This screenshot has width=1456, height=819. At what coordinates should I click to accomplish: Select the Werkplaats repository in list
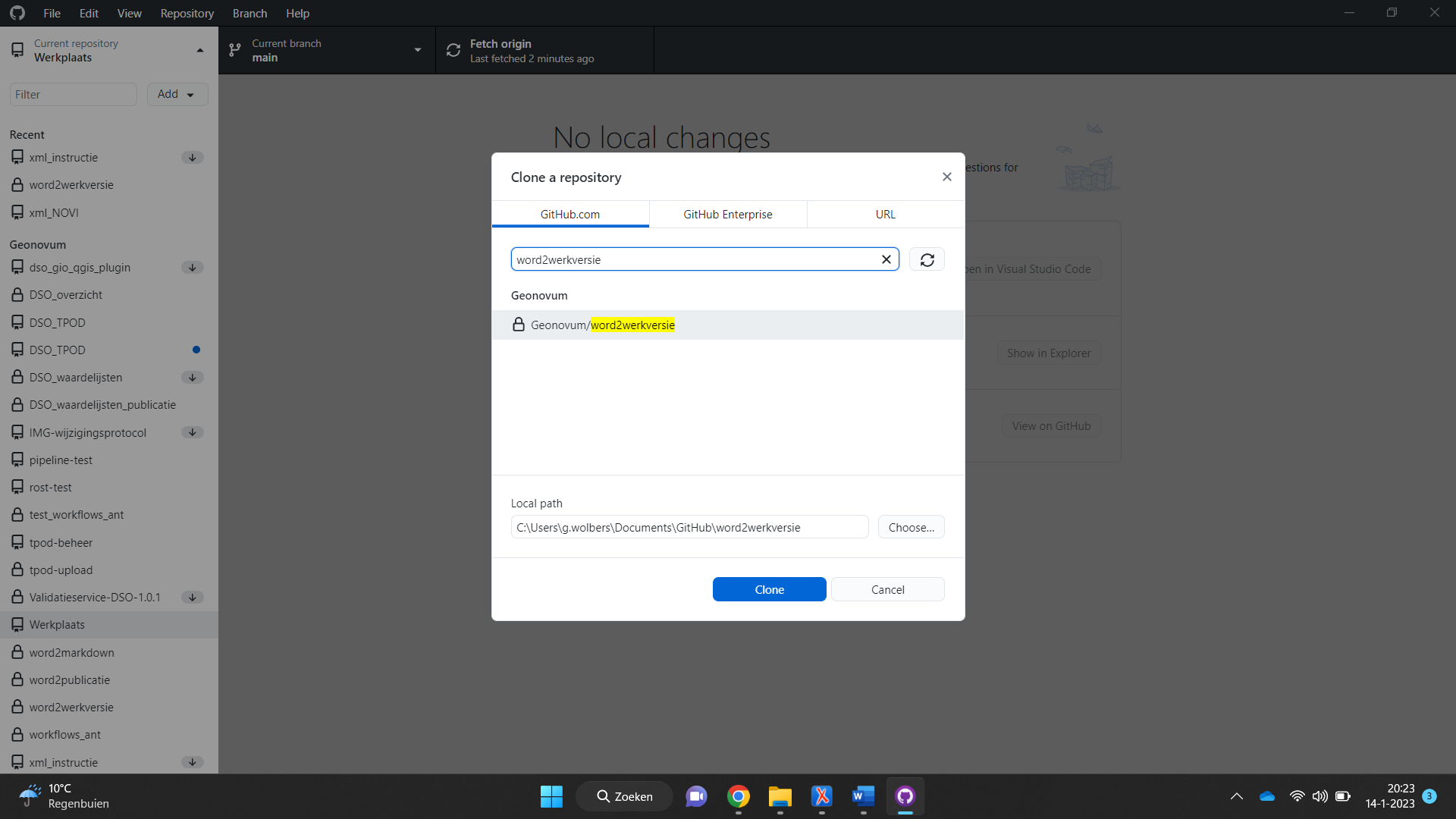coord(109,625)
